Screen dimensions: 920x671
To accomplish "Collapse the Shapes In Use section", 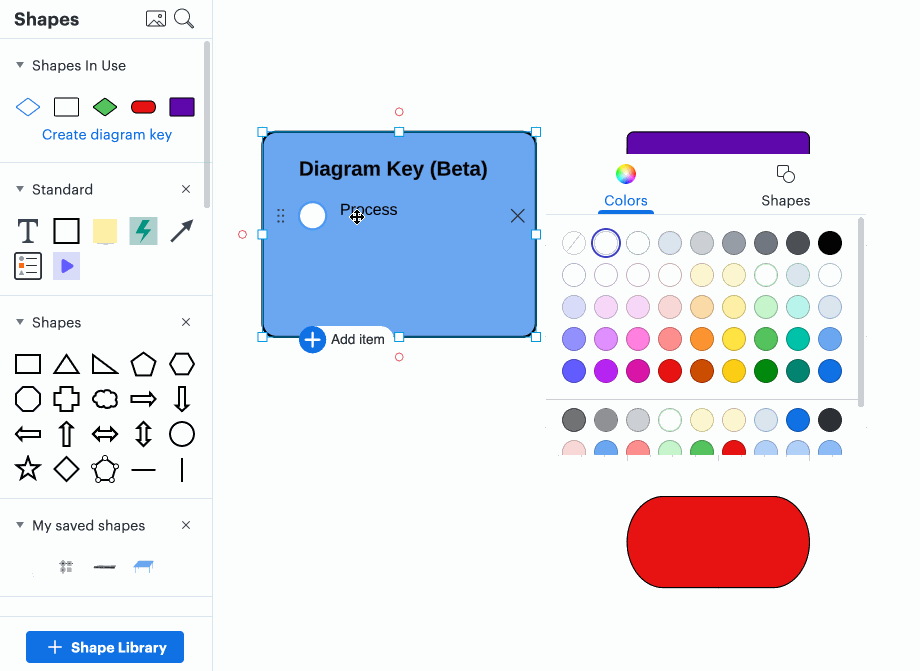I will point(22,65).
